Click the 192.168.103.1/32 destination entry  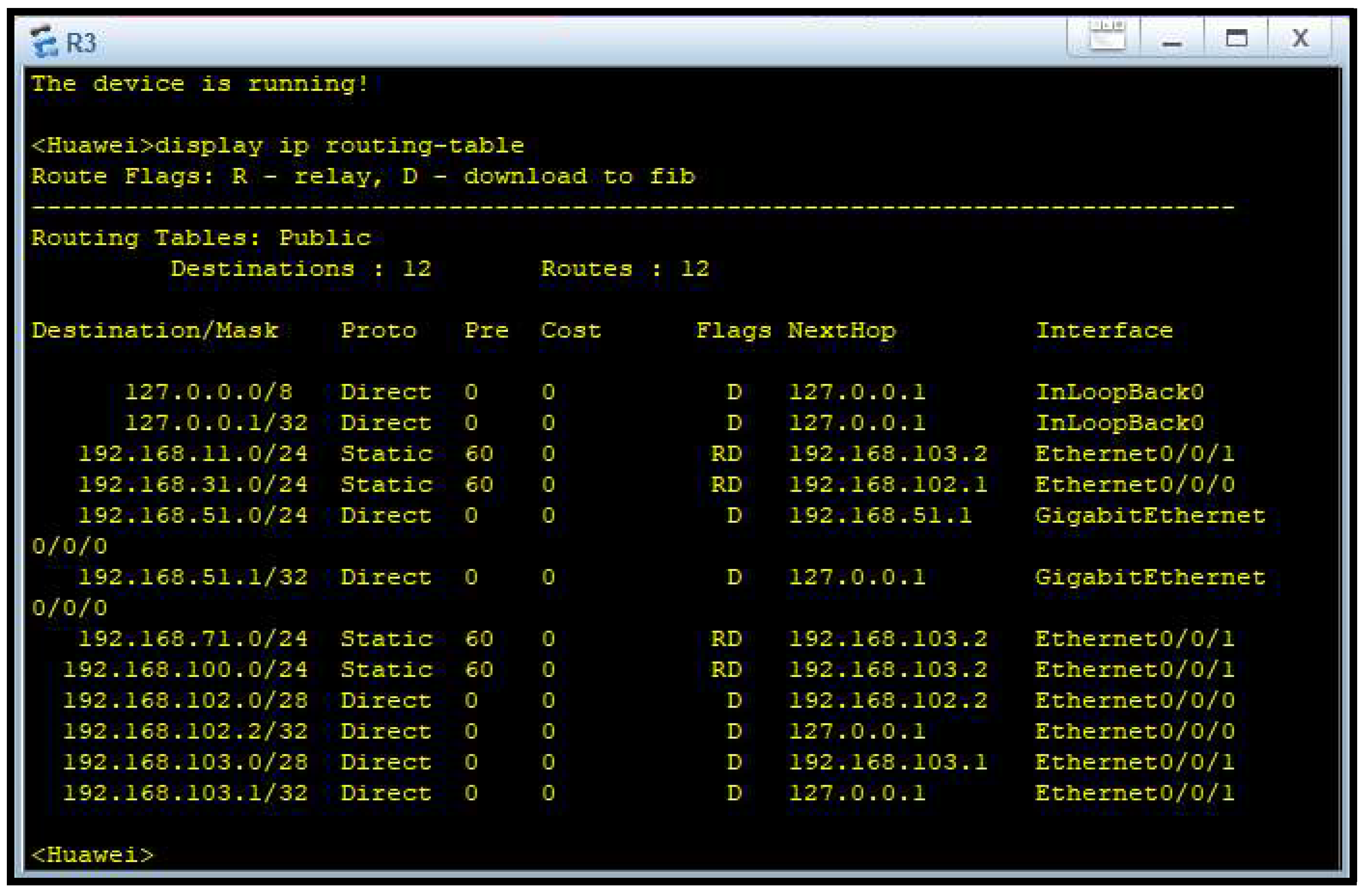pos(186,793)
